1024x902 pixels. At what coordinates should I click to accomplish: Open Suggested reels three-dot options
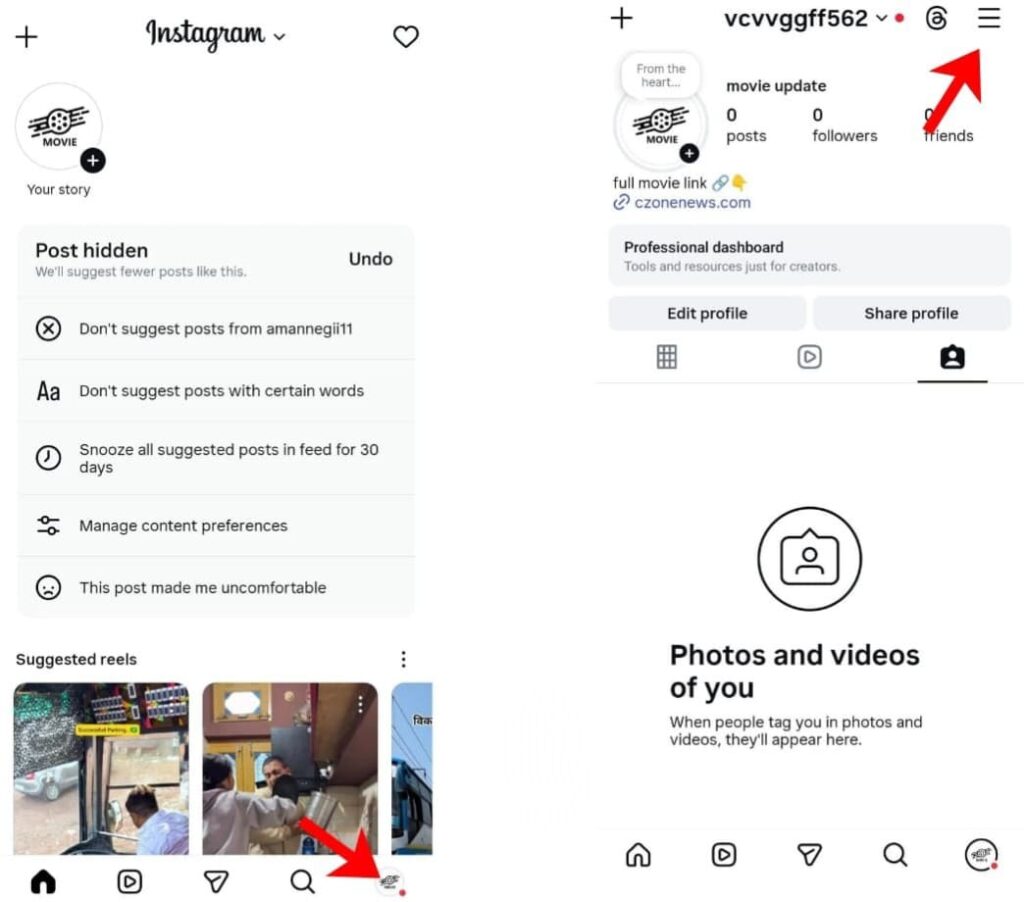[x=404, y=659]
